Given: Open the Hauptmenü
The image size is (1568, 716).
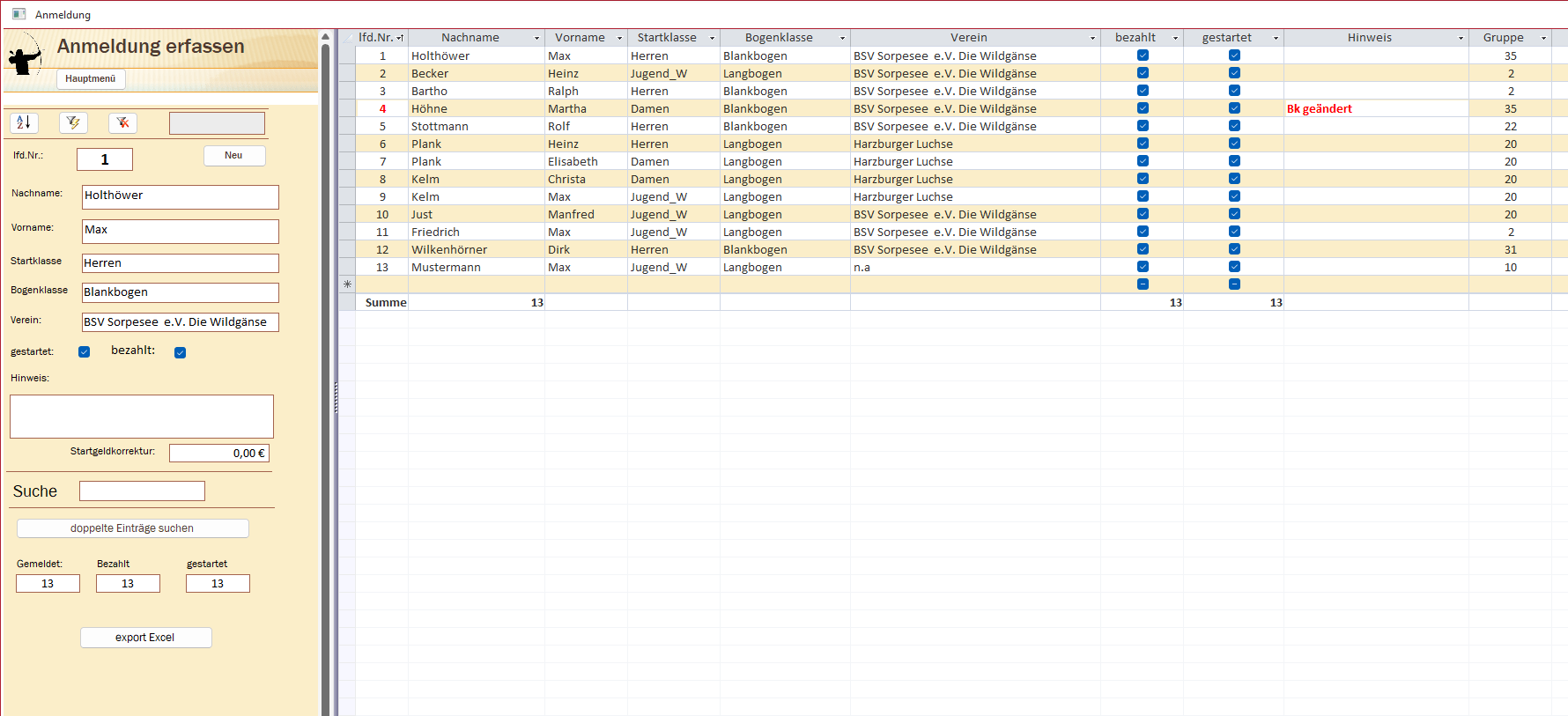Looking at the screenshot, I should (91, 78).
